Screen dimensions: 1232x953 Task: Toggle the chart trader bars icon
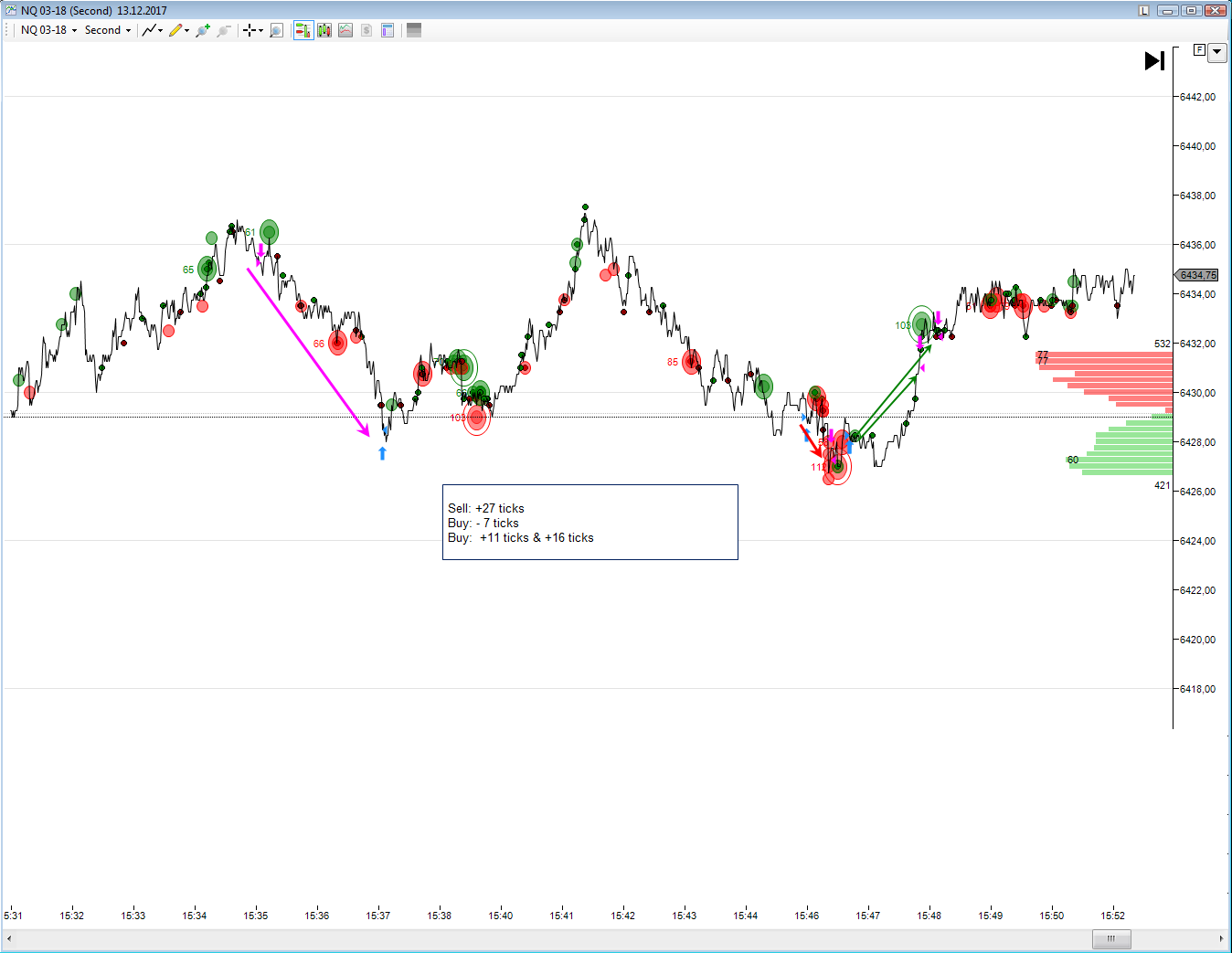(x=303, y=30)
